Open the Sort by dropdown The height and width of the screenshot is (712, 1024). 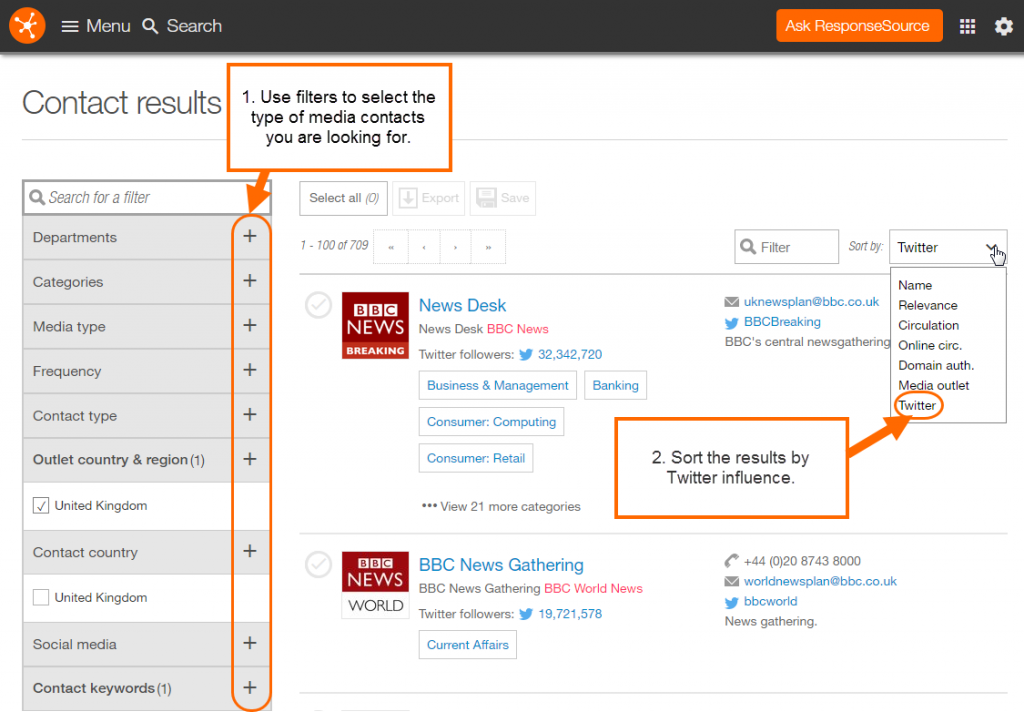(x=947, y=247)
